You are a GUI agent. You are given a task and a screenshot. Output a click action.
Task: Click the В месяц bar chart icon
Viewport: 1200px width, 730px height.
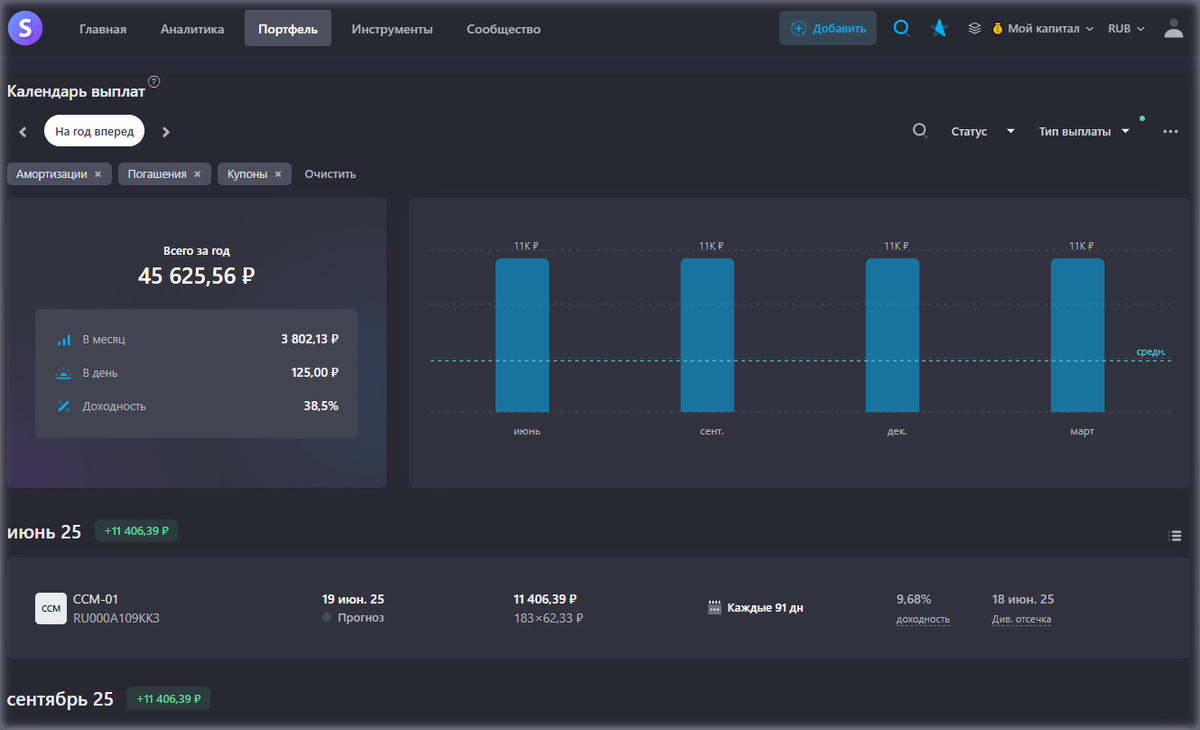64,340
